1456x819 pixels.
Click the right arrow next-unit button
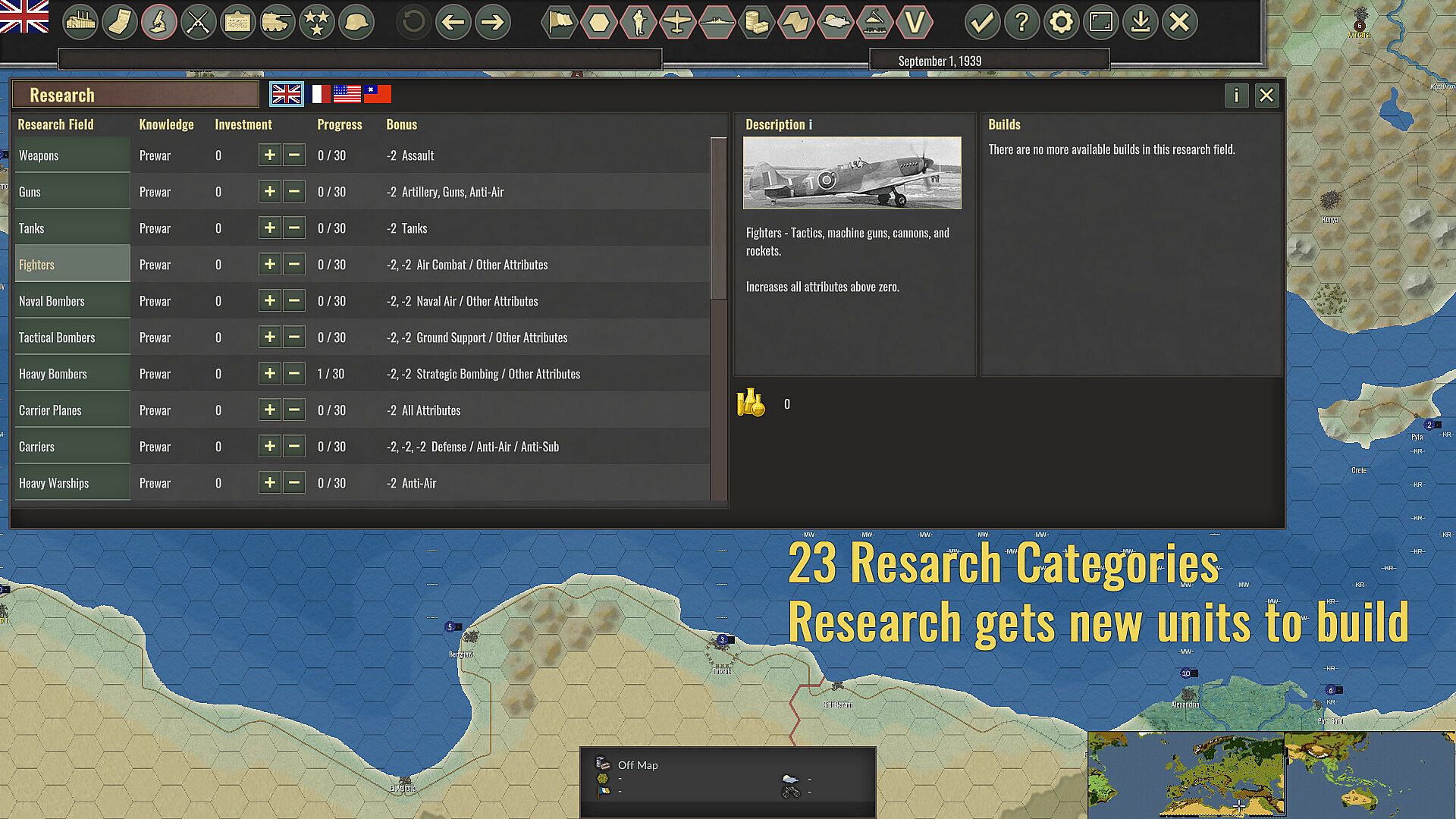pyautogui.click(x=493, y=22)
